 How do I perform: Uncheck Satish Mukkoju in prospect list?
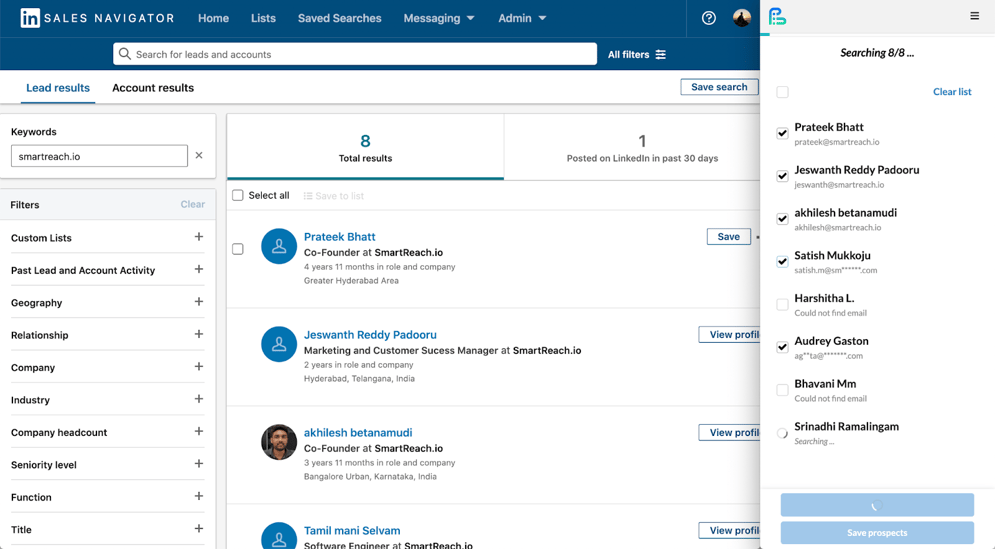(x=782, y=261)
